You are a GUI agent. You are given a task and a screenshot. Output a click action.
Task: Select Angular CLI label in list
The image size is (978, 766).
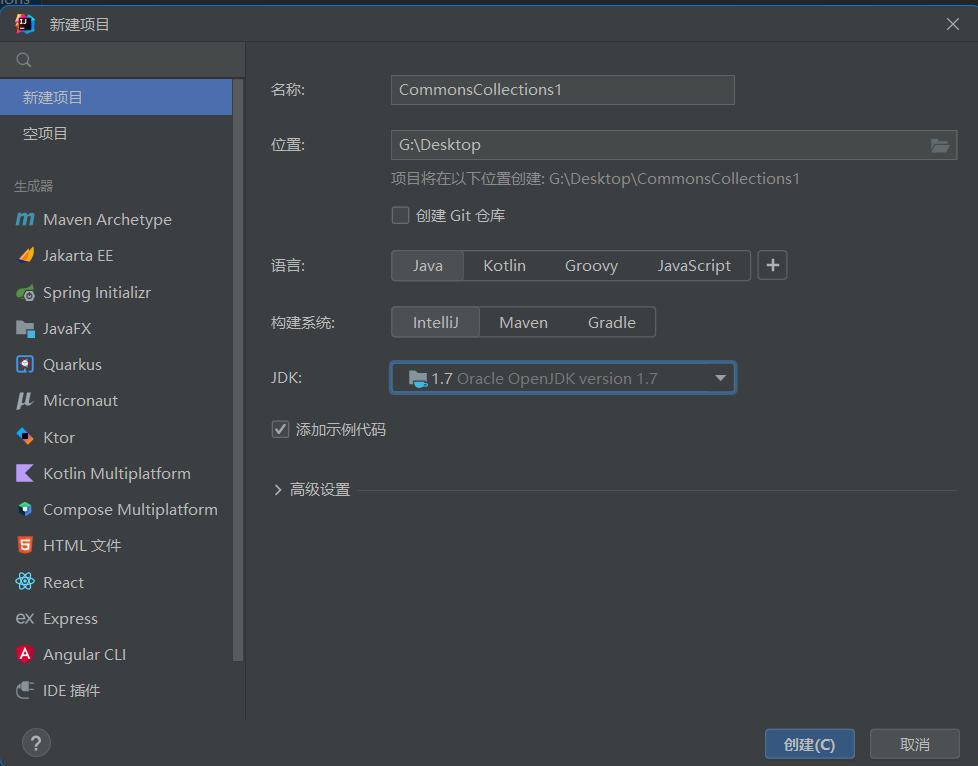pos(85,654)
